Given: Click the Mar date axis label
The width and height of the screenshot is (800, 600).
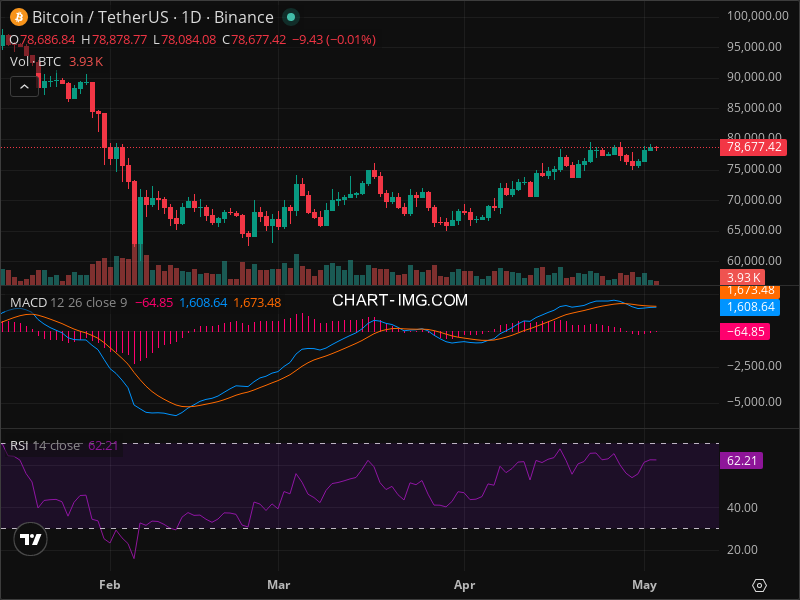Looking at the screenshot, I should [x=279, y=585].
